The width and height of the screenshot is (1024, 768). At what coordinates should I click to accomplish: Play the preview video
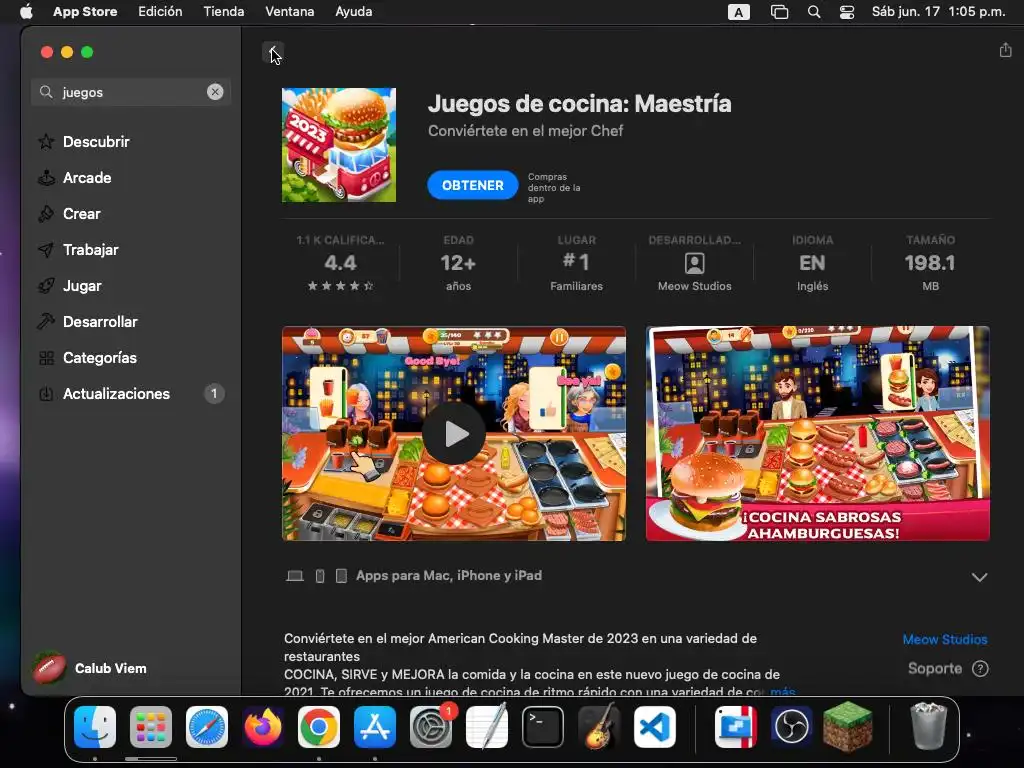[x=454, y=434]
